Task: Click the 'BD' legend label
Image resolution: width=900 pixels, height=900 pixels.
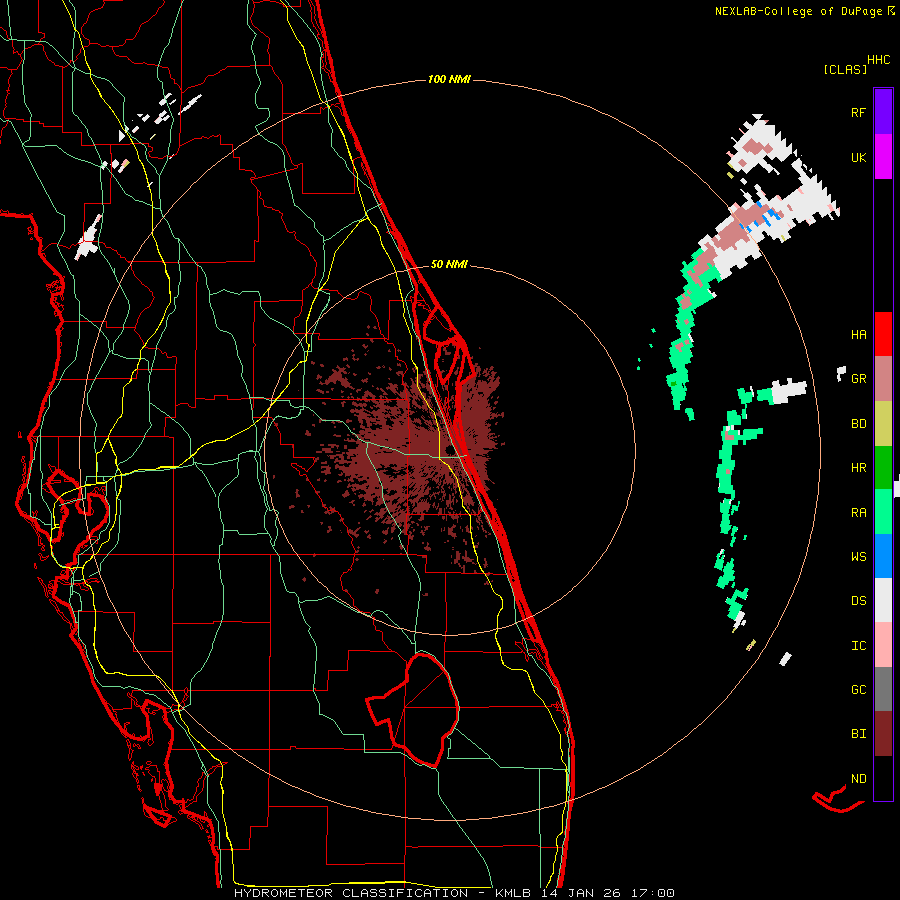Action: tap(858, 424)
